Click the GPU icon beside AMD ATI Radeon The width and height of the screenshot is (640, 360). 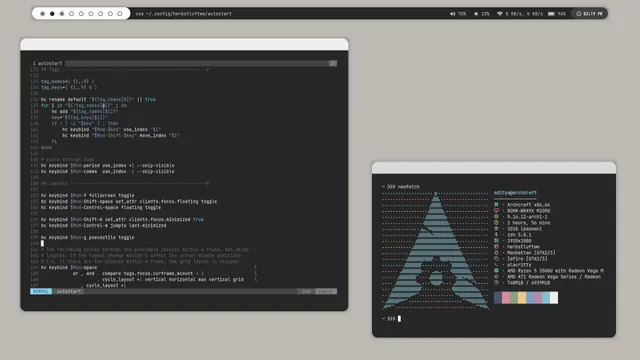pos(496,277)
